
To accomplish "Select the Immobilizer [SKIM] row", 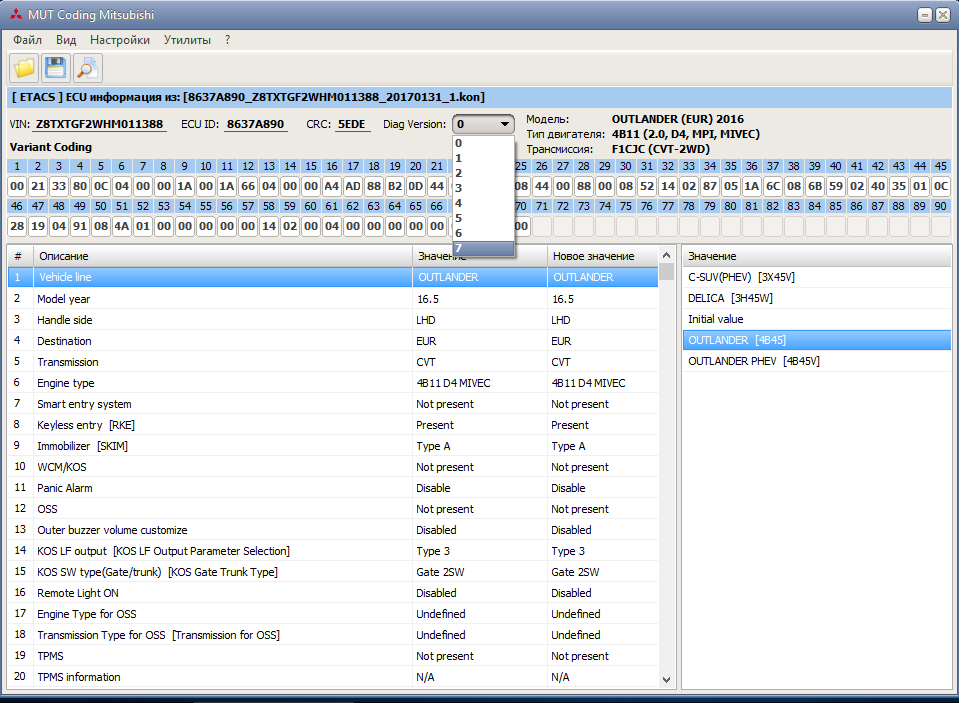I will tap(333, 446).
